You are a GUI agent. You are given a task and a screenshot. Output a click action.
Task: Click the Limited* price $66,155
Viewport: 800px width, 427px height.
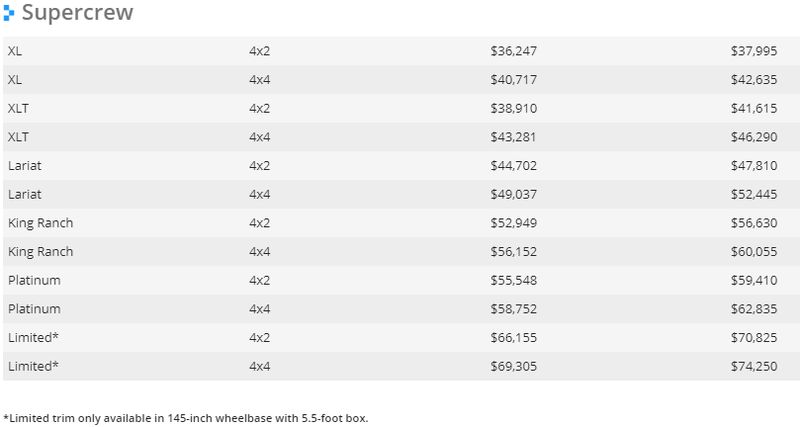pos(513,337)
